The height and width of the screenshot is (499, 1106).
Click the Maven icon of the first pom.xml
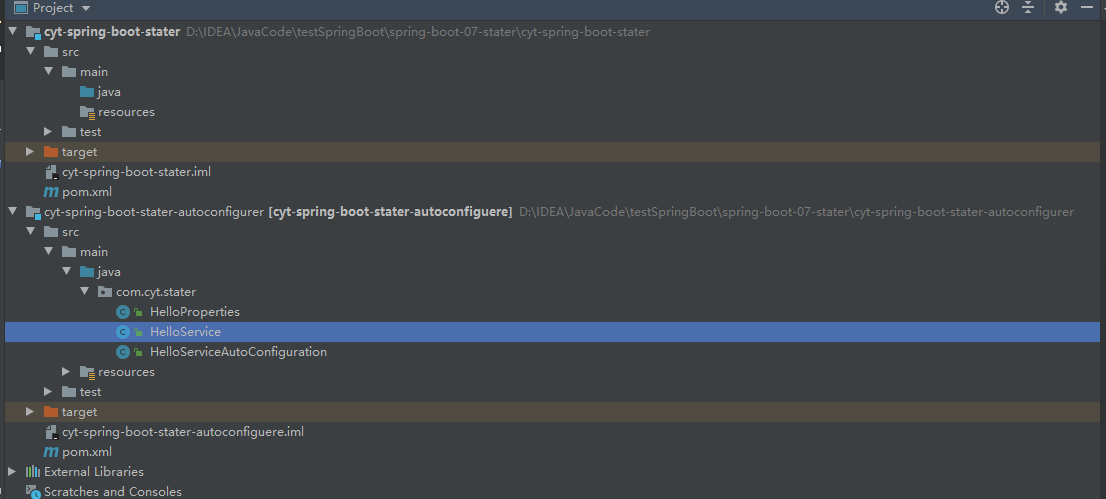(51, 192)
